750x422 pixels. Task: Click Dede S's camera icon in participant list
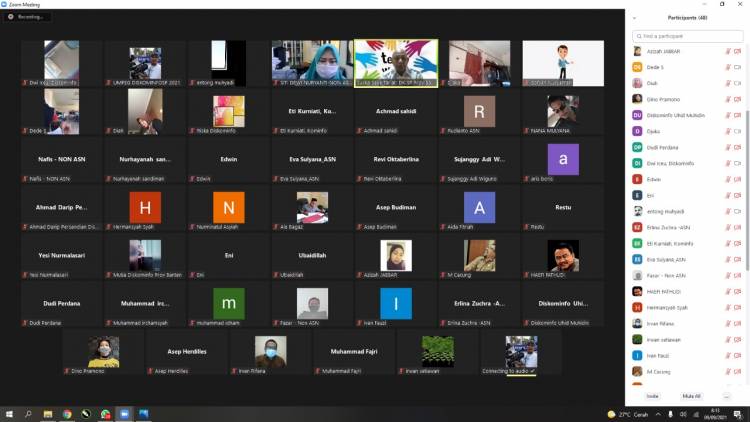click(x=736, y=67)
